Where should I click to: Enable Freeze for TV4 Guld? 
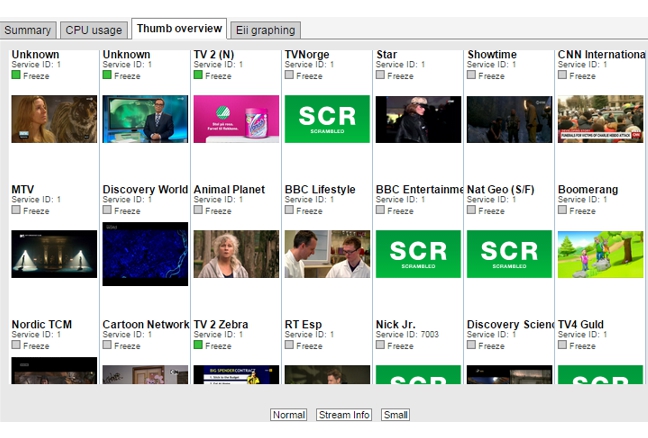[x=562, y=345]
